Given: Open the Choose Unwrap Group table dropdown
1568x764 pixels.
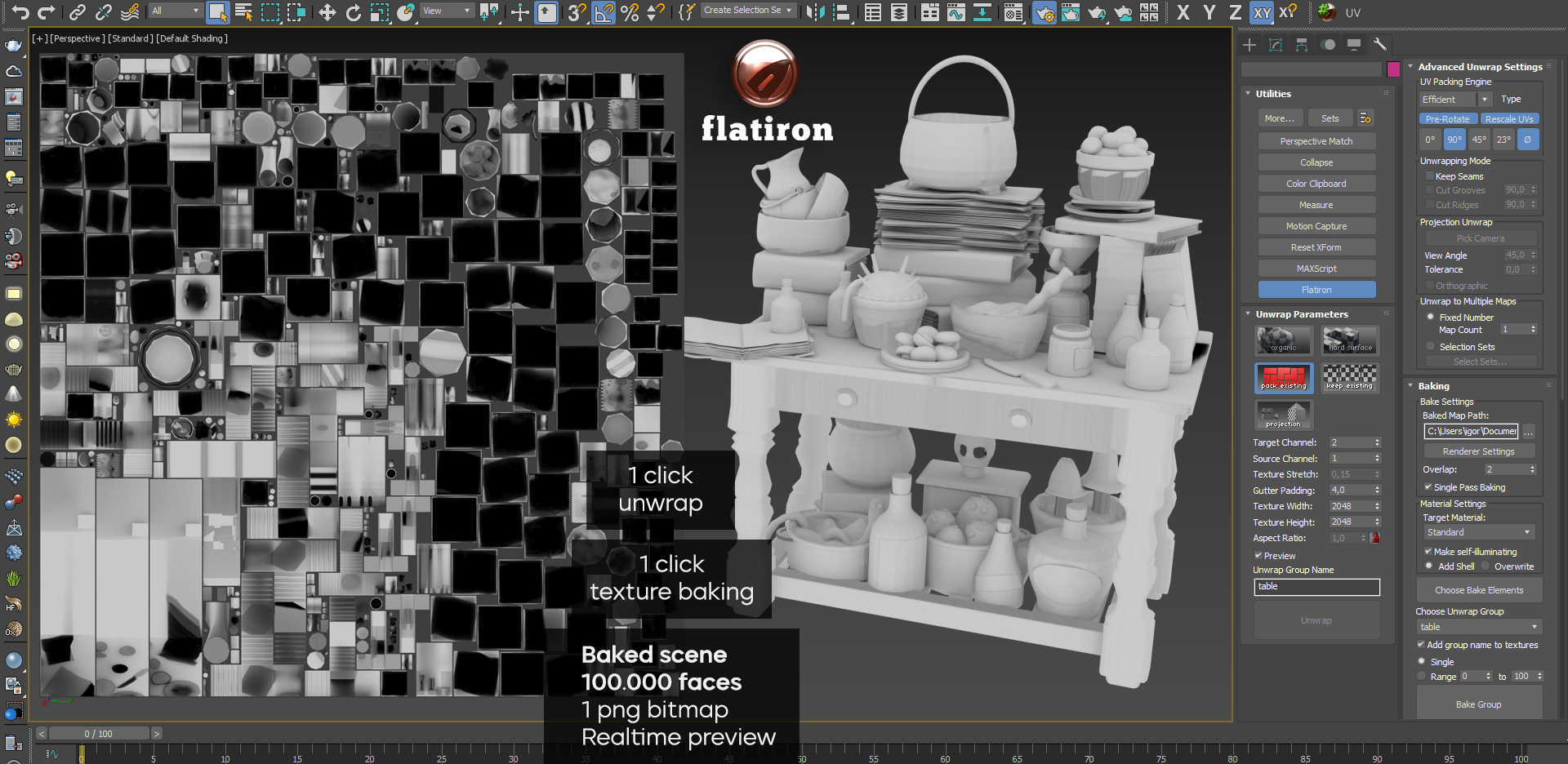Looking at the screenshot, I should [x=1479, y=627].
